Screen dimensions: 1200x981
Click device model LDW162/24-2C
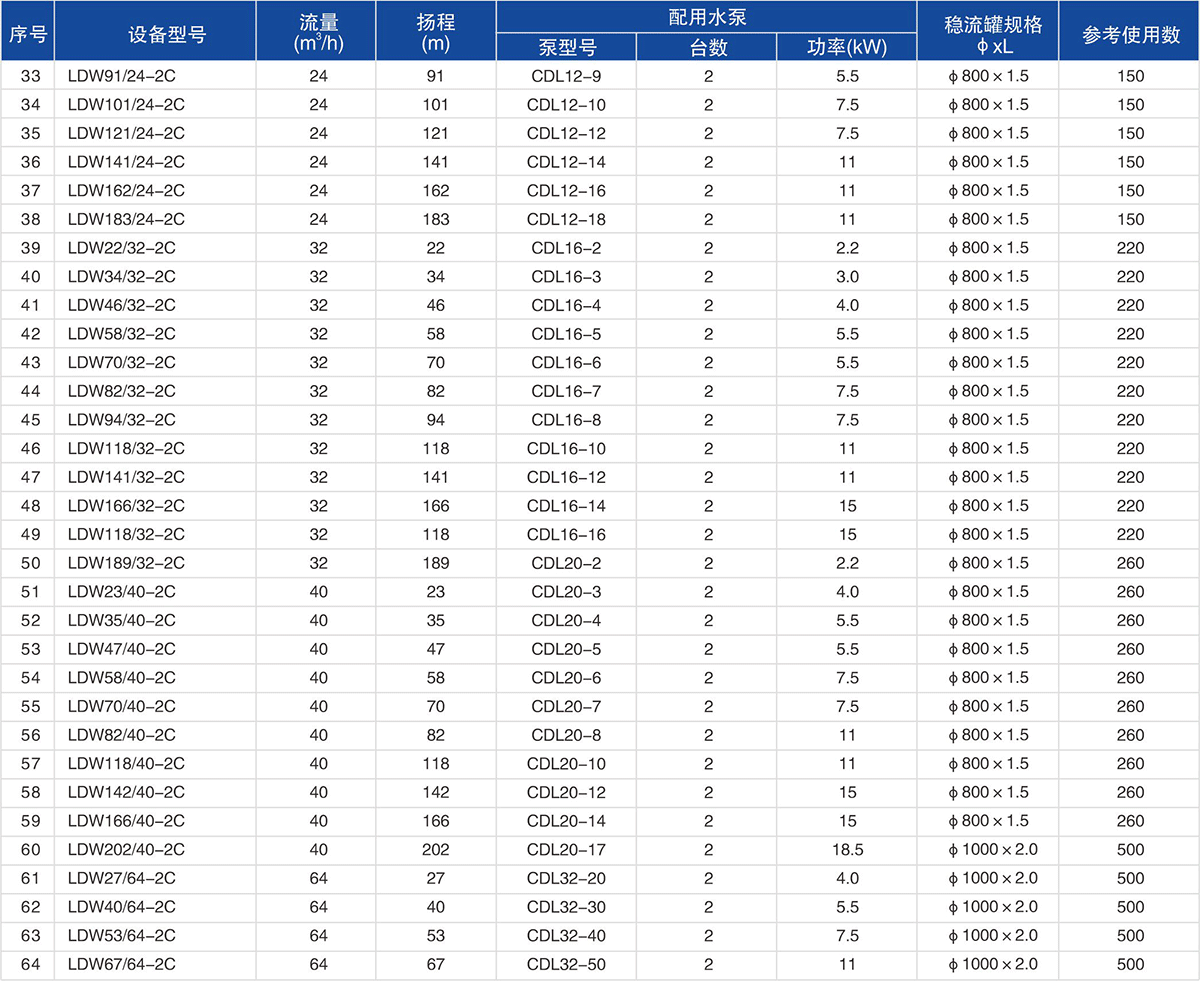coord(126,190)
